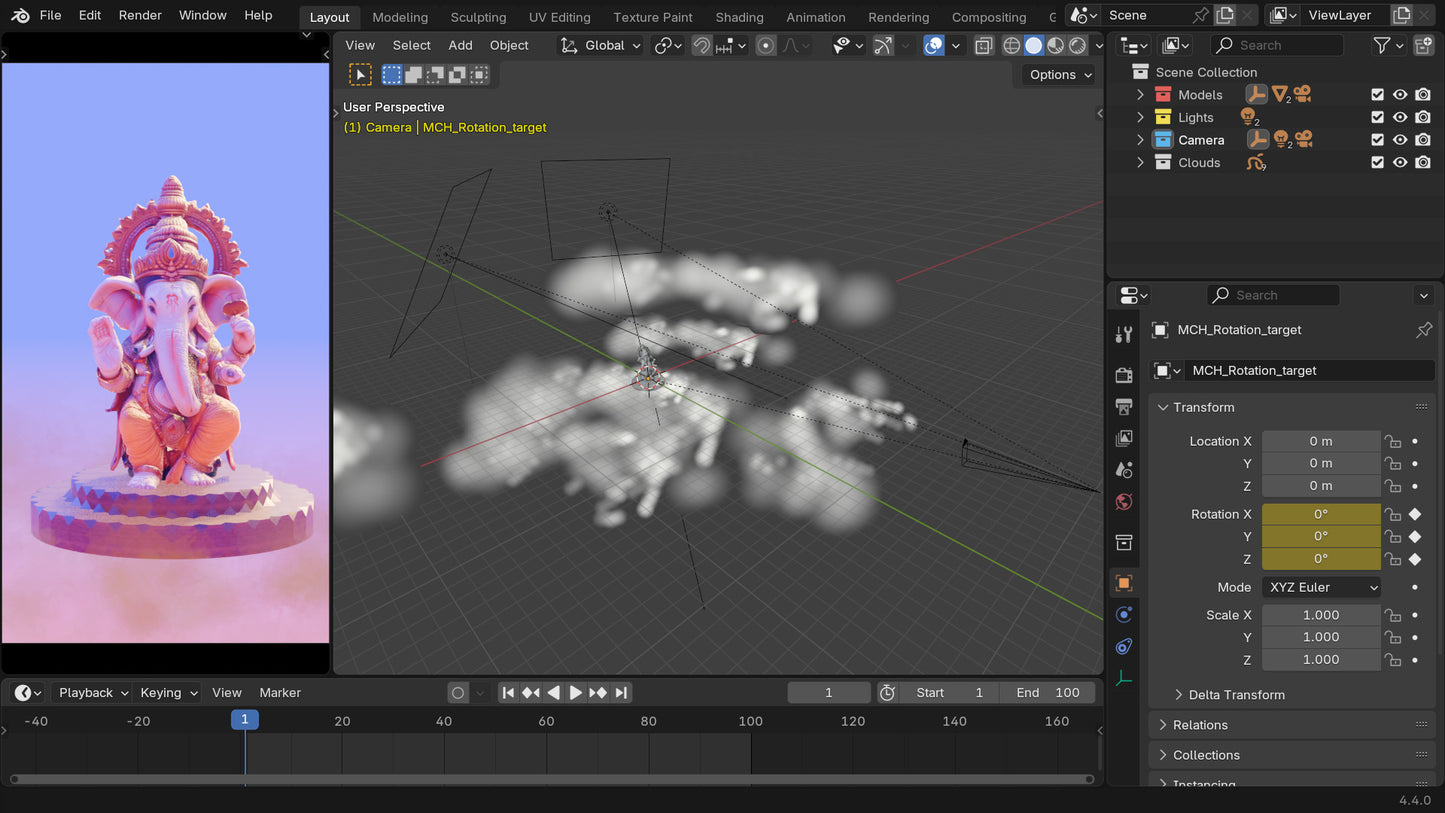Open the Tool properties tab
Image resolution: width=1445 pixels, height=813 pixels.
coord(1124,335)
